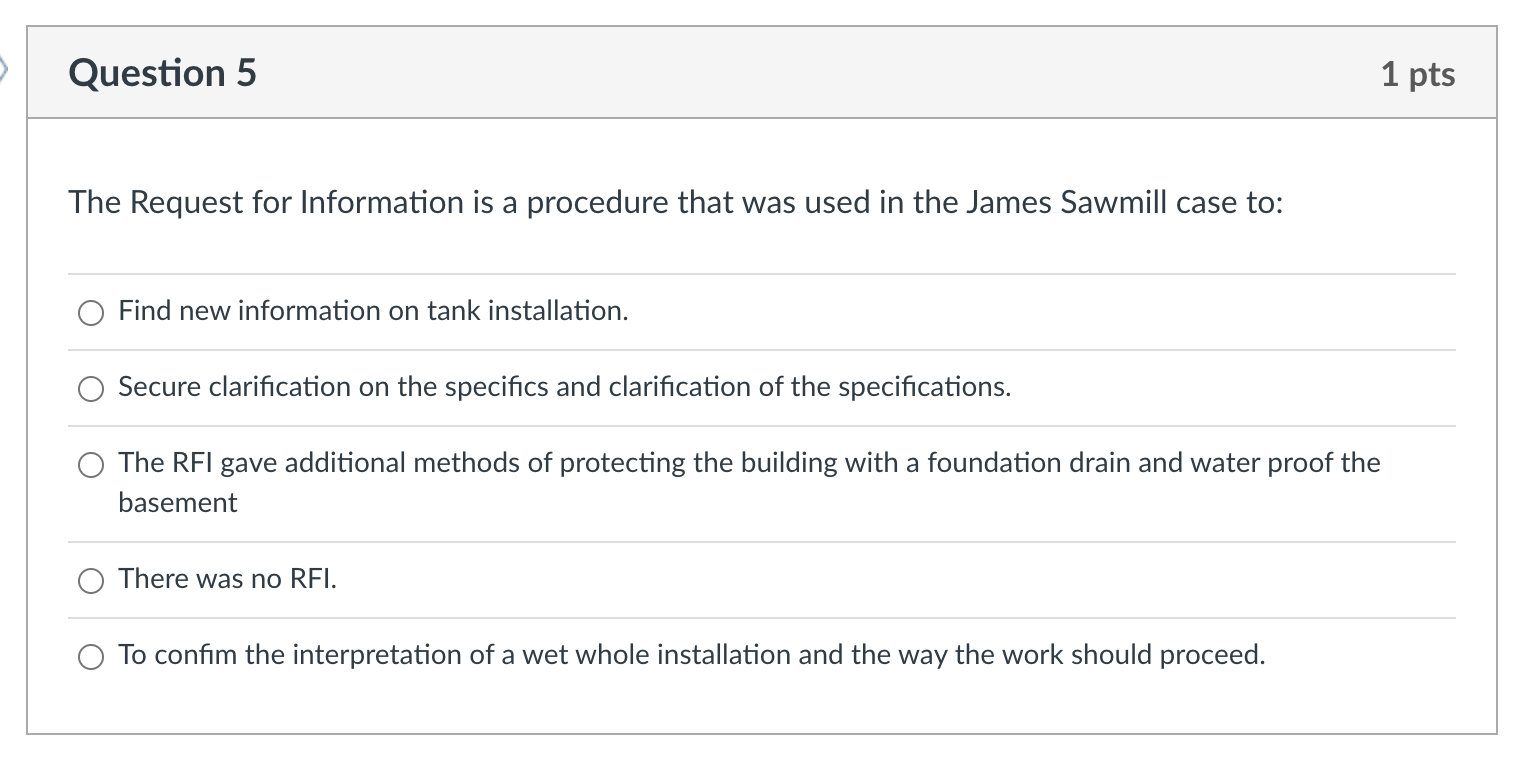Select radio button for "There was no RFI"
The height and width of the screenshot is (758, 1524).
(x=90, y=580)
